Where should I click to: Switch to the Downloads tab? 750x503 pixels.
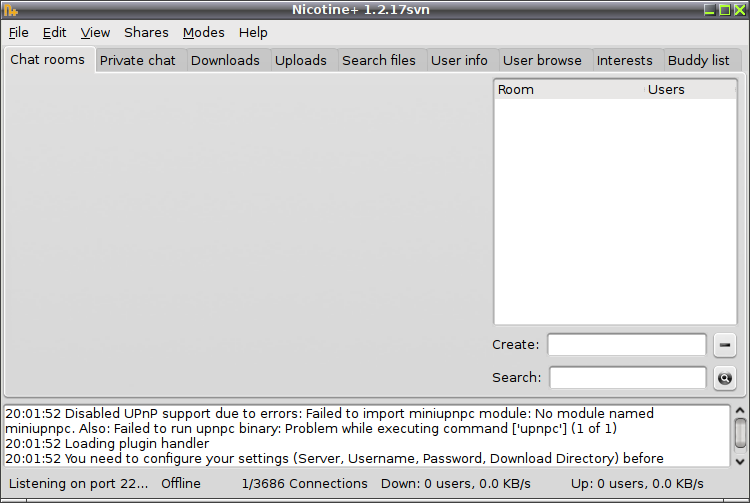pos(225,61)
